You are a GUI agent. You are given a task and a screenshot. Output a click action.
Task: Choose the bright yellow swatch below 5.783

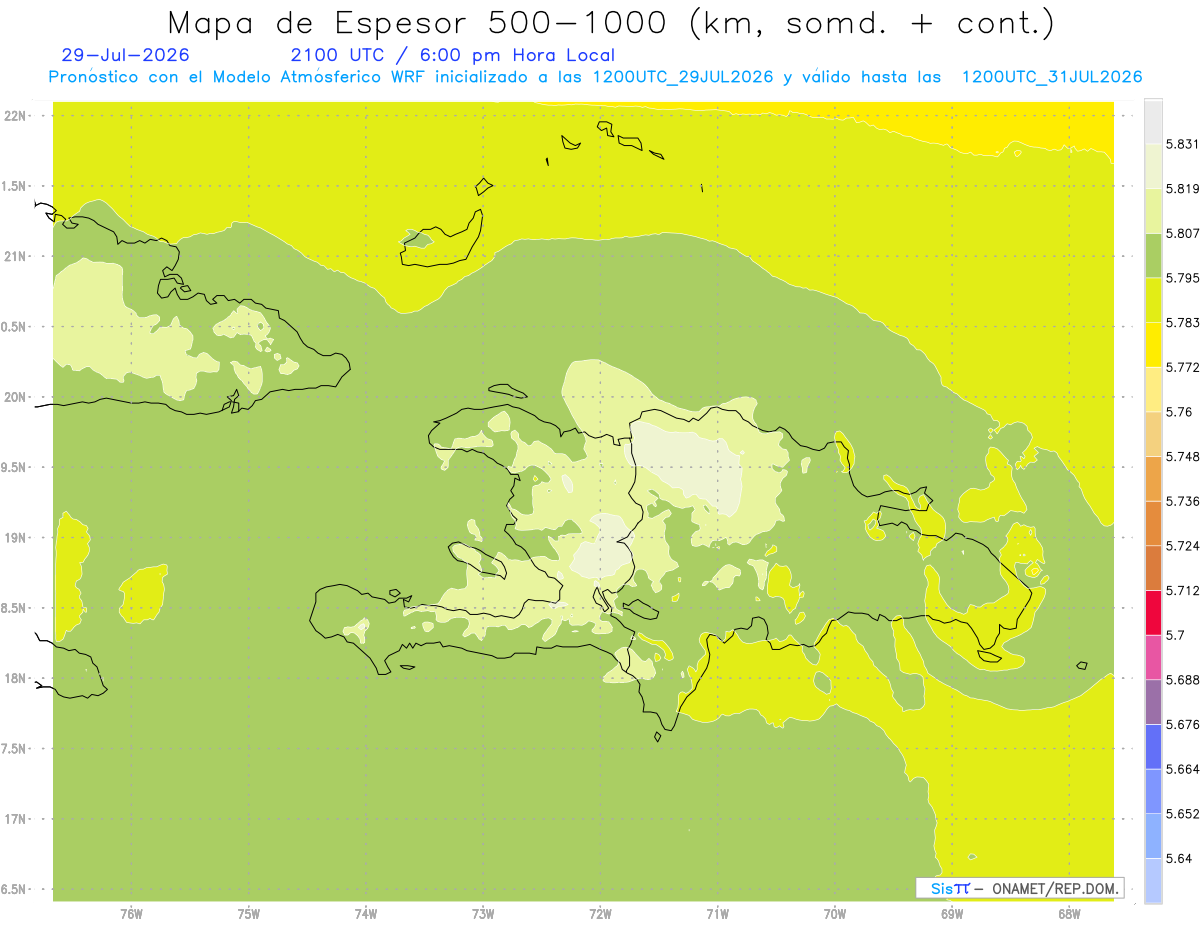tap(1153, 344)
